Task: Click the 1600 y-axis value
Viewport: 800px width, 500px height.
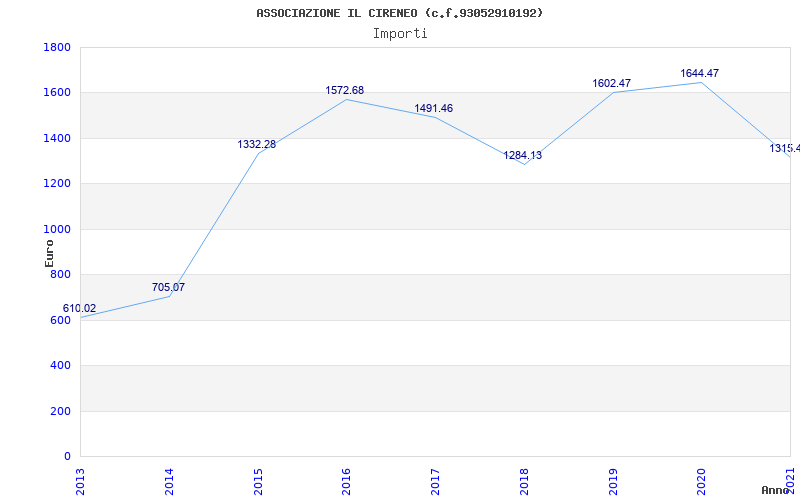Action: (x=57, y=93)
